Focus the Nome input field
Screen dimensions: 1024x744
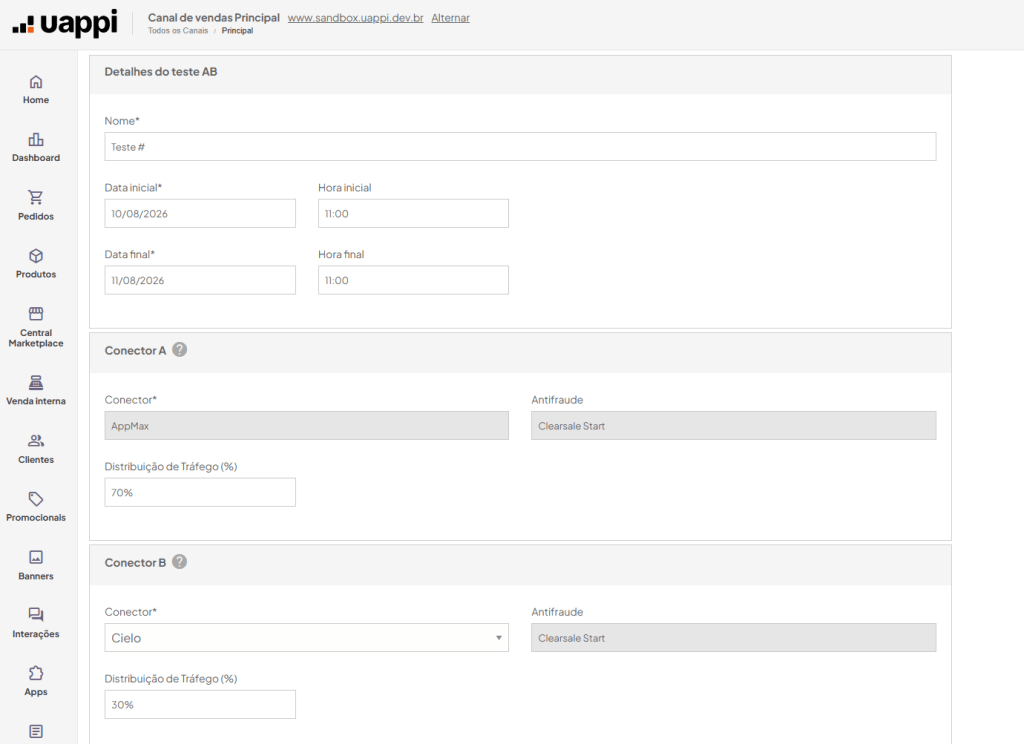tap(520, 147)
